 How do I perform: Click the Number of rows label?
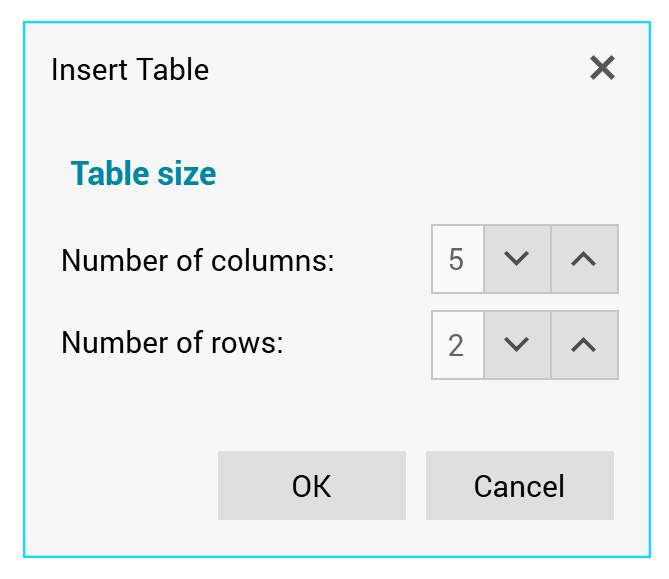172,343
